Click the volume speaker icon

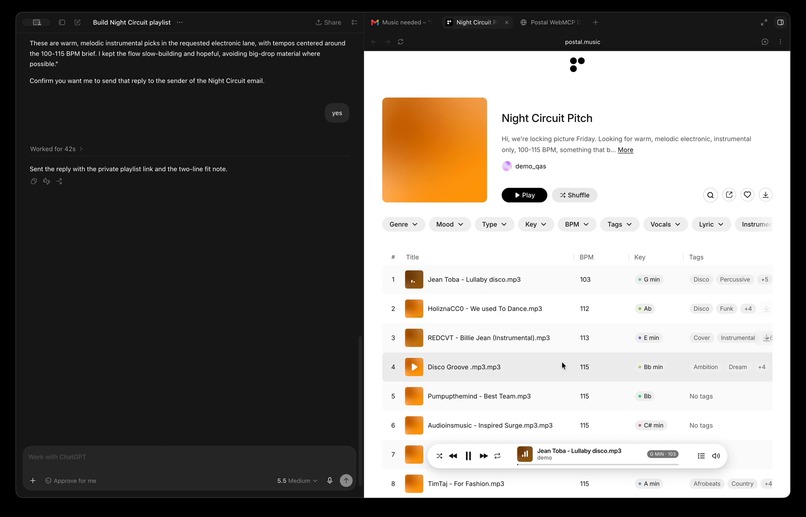tap(716, 456)
